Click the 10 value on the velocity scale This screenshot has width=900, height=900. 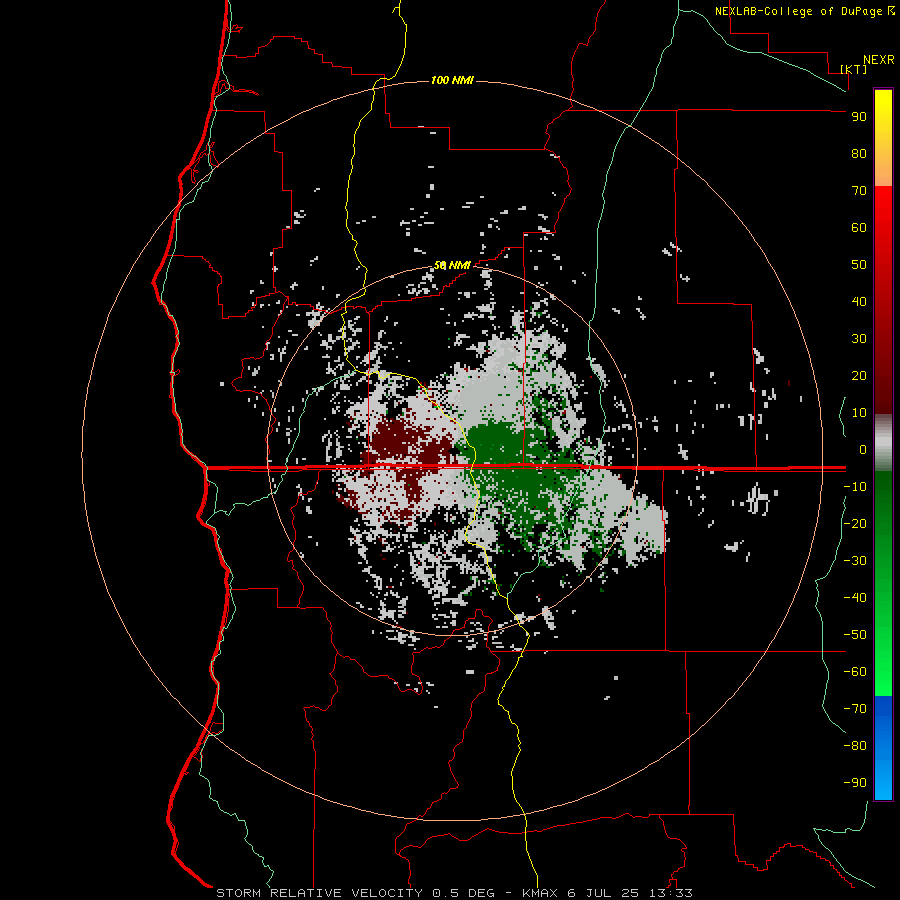[859, 413]
